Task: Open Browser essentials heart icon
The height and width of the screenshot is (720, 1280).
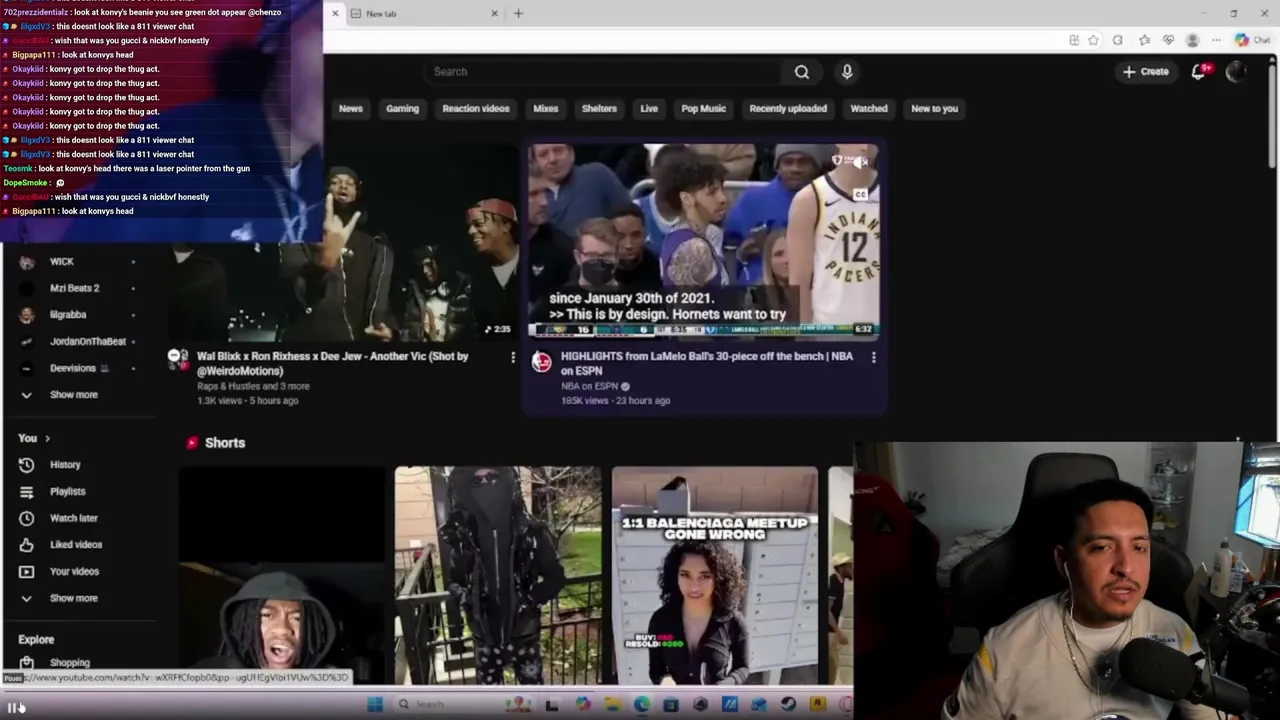Action: coord(1168,40)
